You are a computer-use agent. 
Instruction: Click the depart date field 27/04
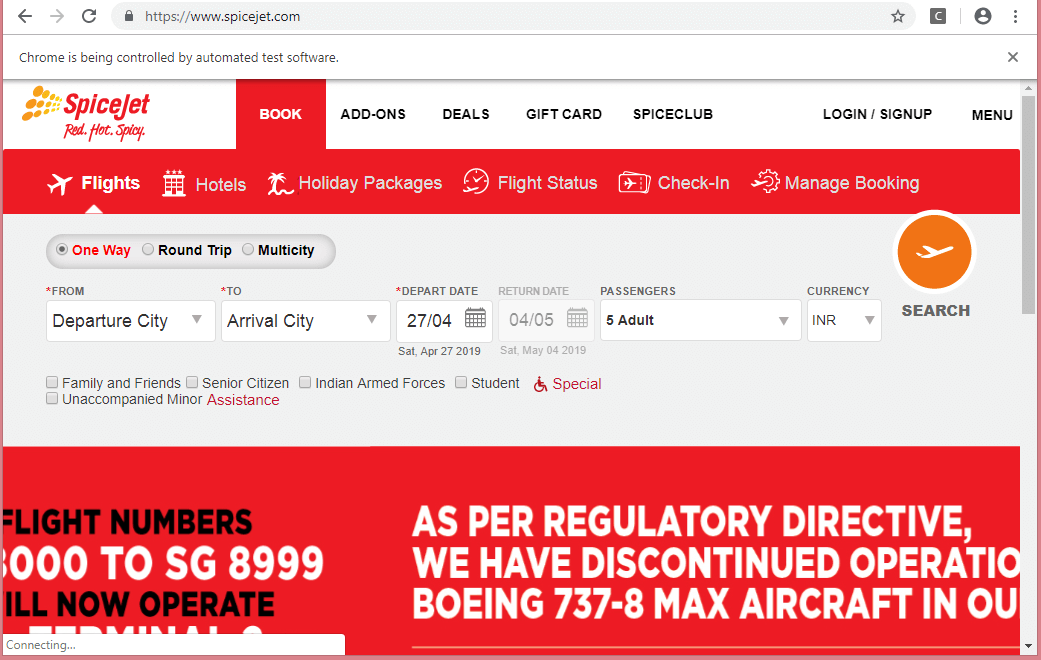tap(444, 321)
